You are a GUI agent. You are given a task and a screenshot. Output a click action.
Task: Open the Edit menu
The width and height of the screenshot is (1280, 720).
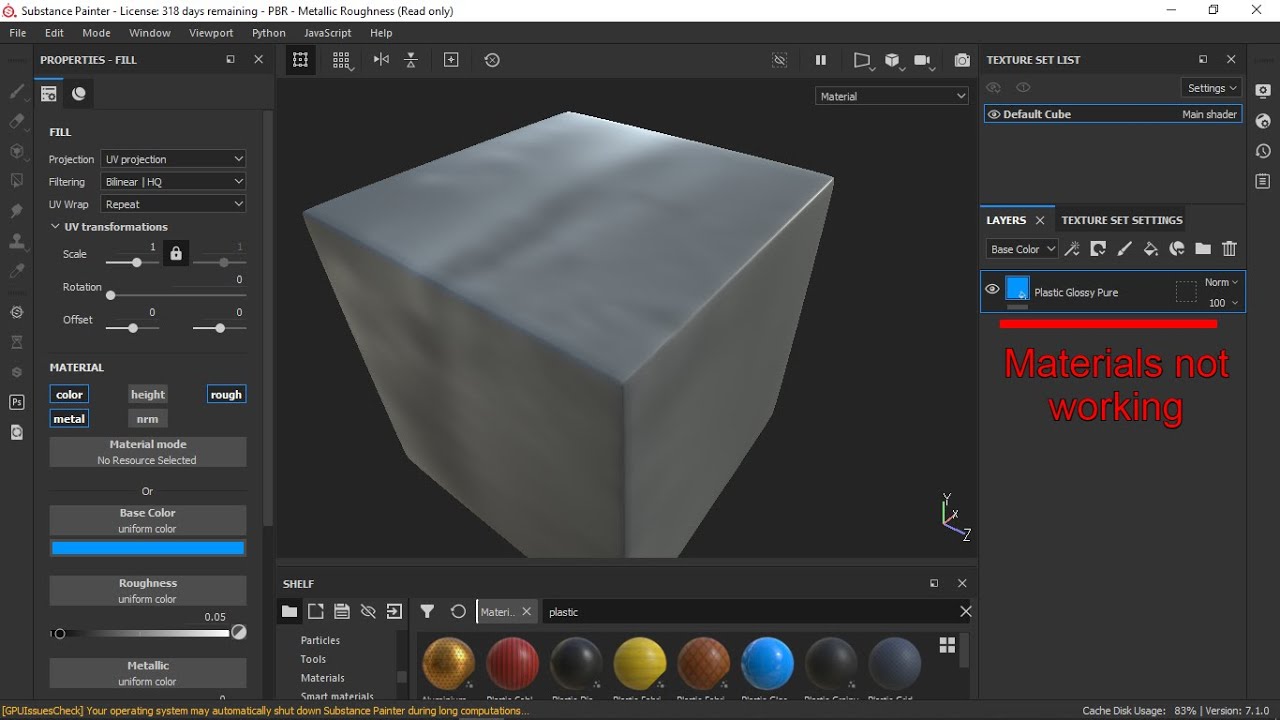click(x=54, y=33)
